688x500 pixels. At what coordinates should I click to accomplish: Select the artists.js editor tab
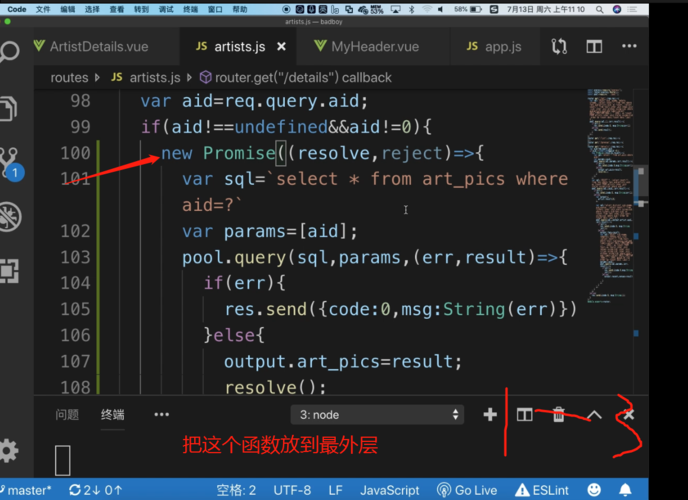239,46
